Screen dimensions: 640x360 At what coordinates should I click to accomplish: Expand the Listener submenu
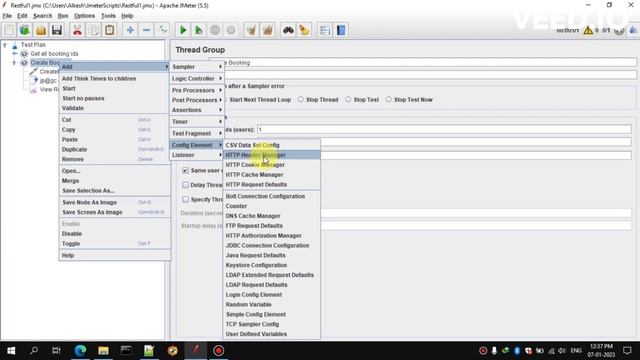(x=197, y=155)
